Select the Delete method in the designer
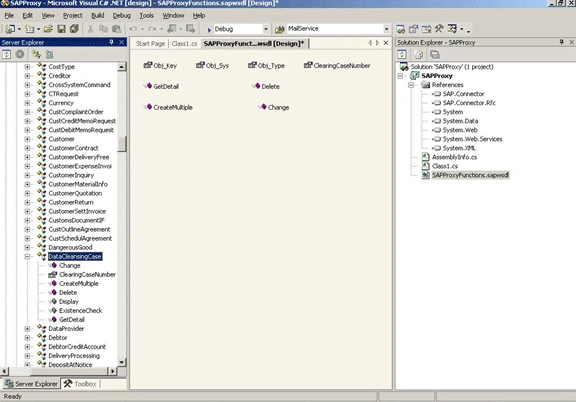576x402 pixels. coord(266,86)
